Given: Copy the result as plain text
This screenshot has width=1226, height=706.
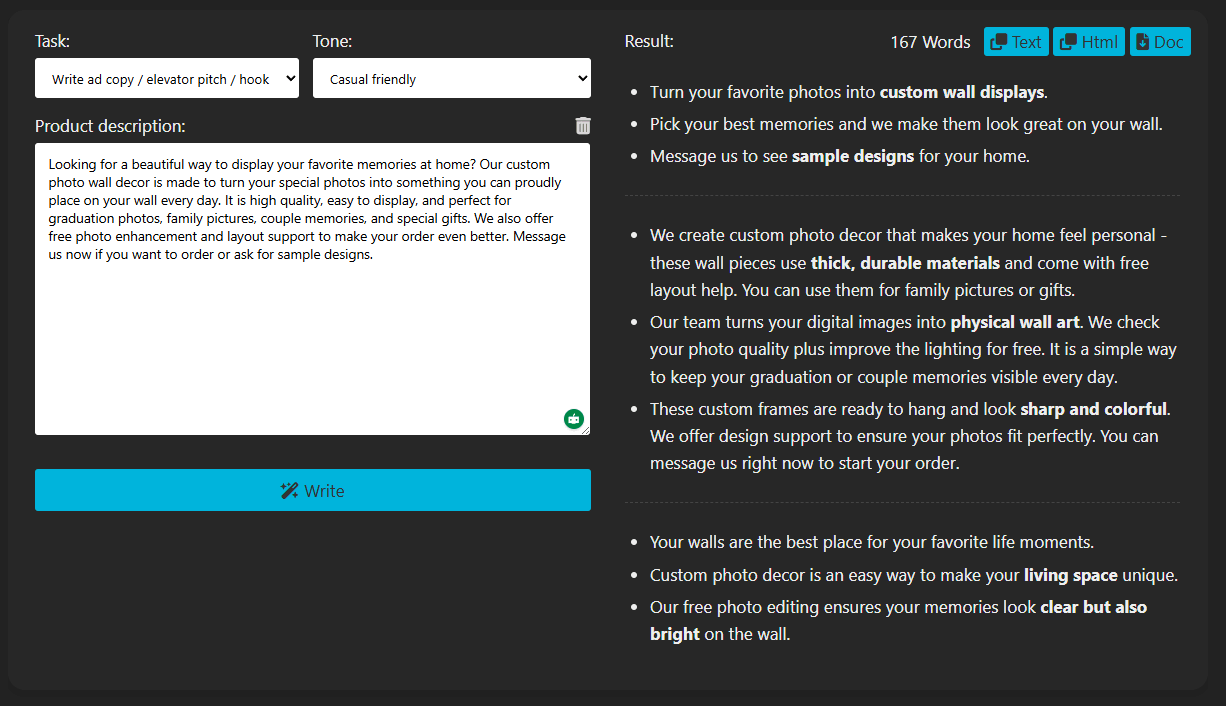Looking at the screenshot, I should click(x=1016, y=41).
